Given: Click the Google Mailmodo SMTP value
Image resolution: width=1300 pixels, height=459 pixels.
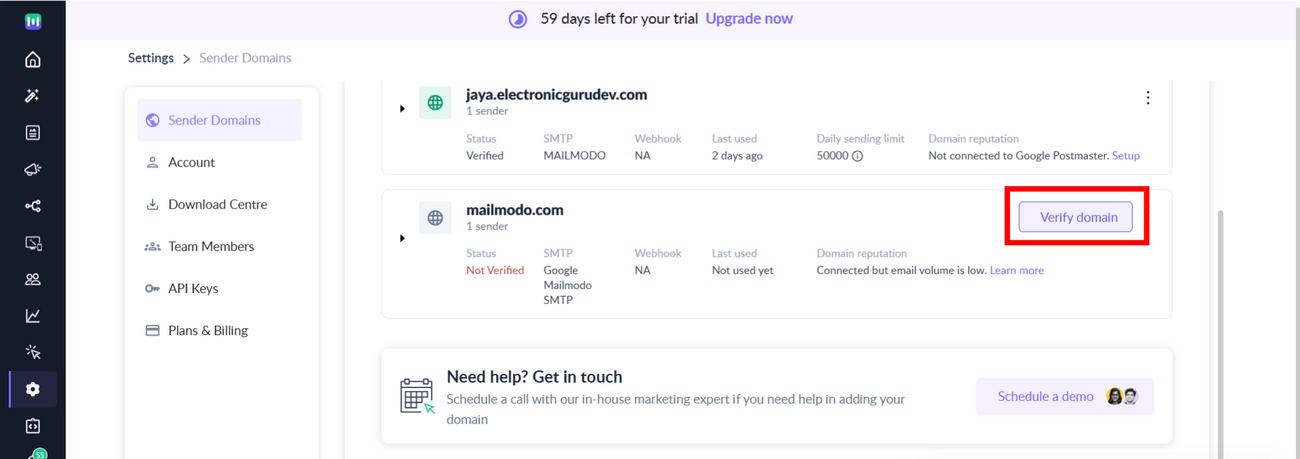Looking at the screenshot, I should 568,285.
